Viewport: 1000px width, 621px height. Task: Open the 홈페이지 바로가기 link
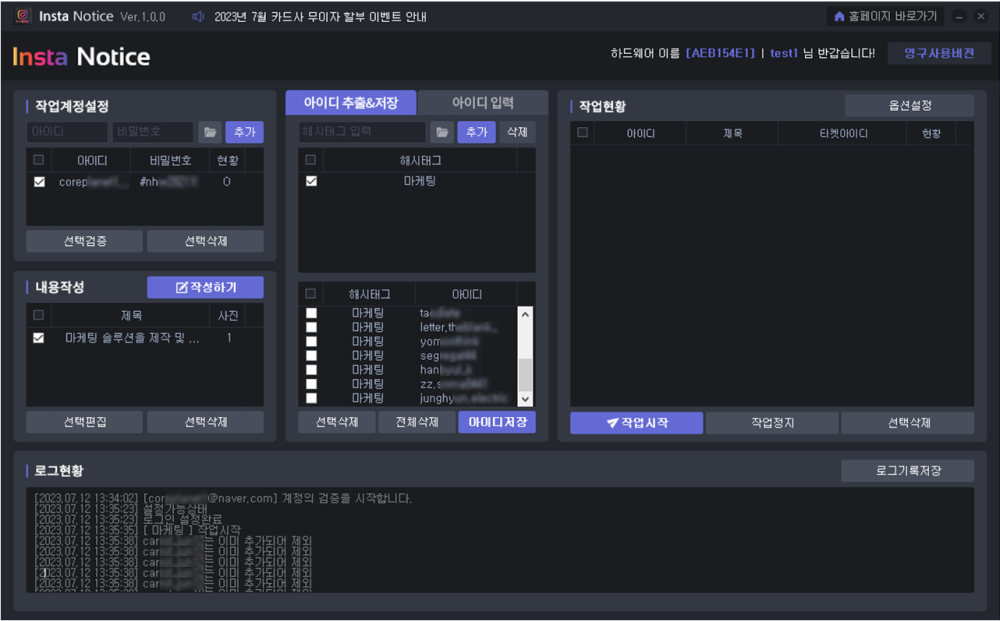tap(885, 17)
